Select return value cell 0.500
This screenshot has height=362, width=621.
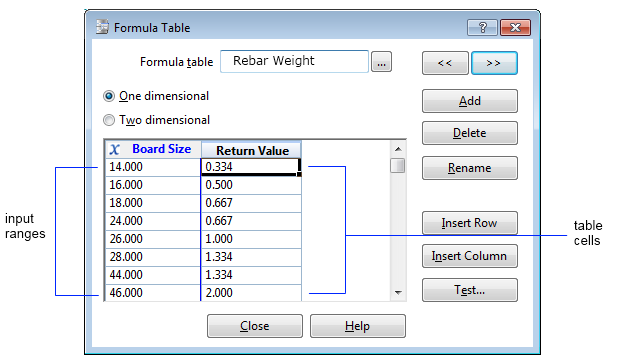[251, 185]
